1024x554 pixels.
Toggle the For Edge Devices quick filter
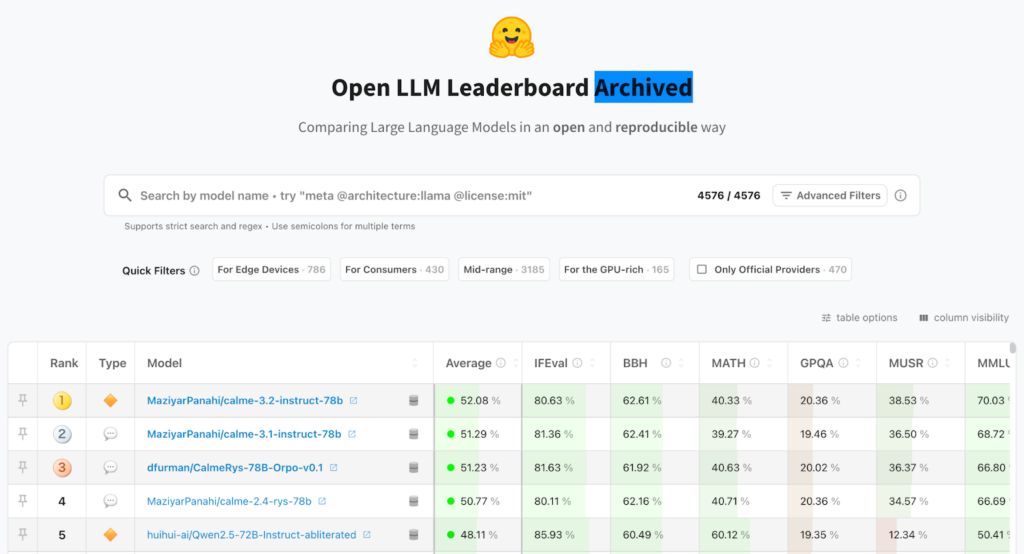click(271, 270)
